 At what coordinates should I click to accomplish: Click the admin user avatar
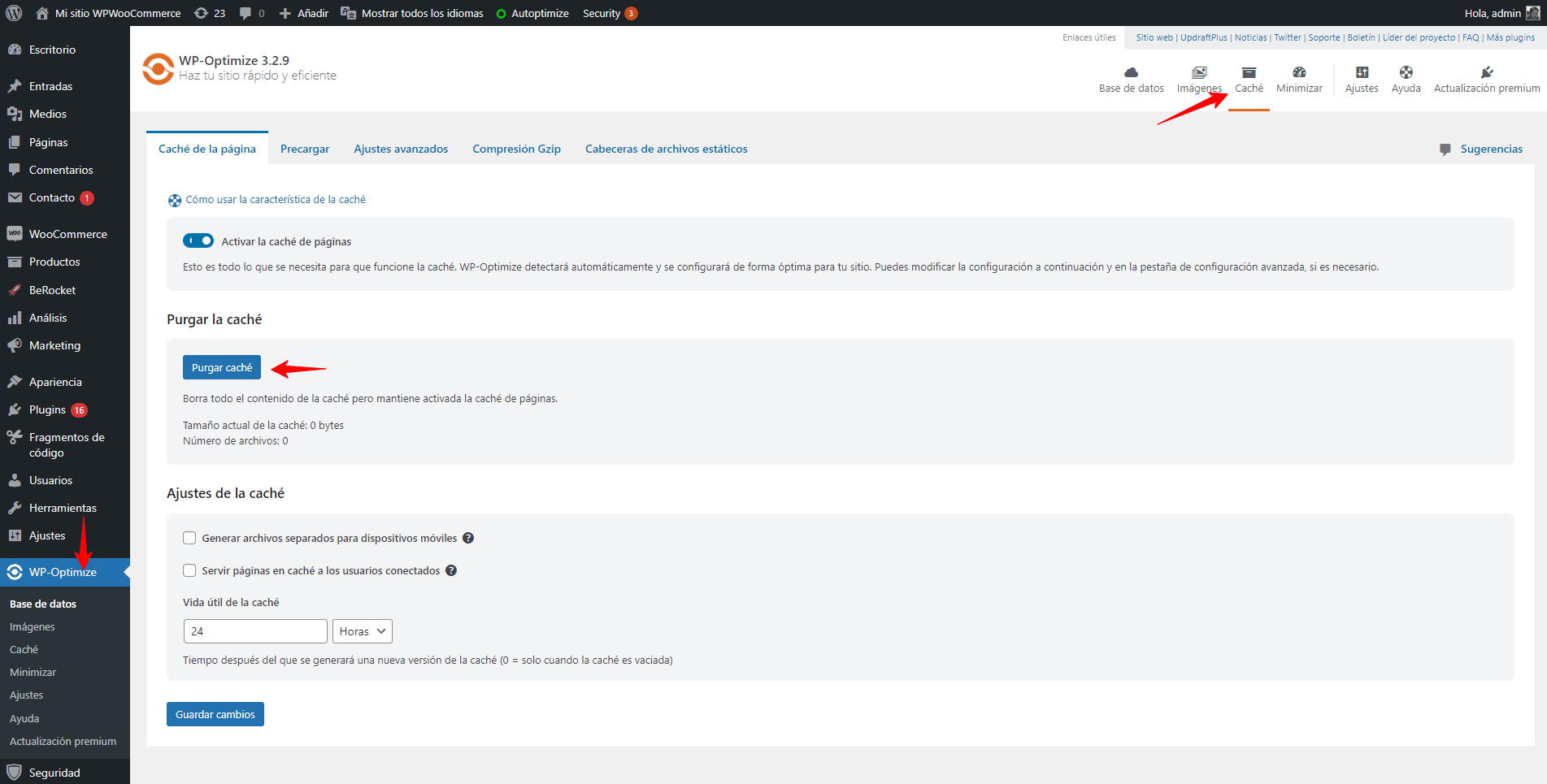click(x=1532, y=13)
